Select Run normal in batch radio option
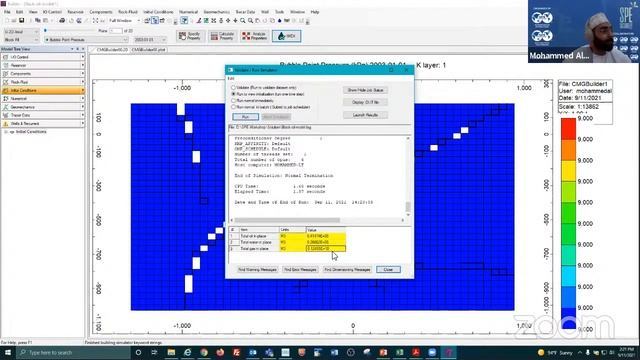 click(x=233, y=107)
